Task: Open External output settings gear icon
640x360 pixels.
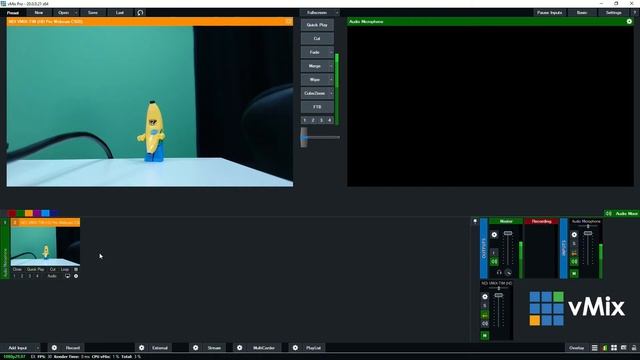Action: 142,348
